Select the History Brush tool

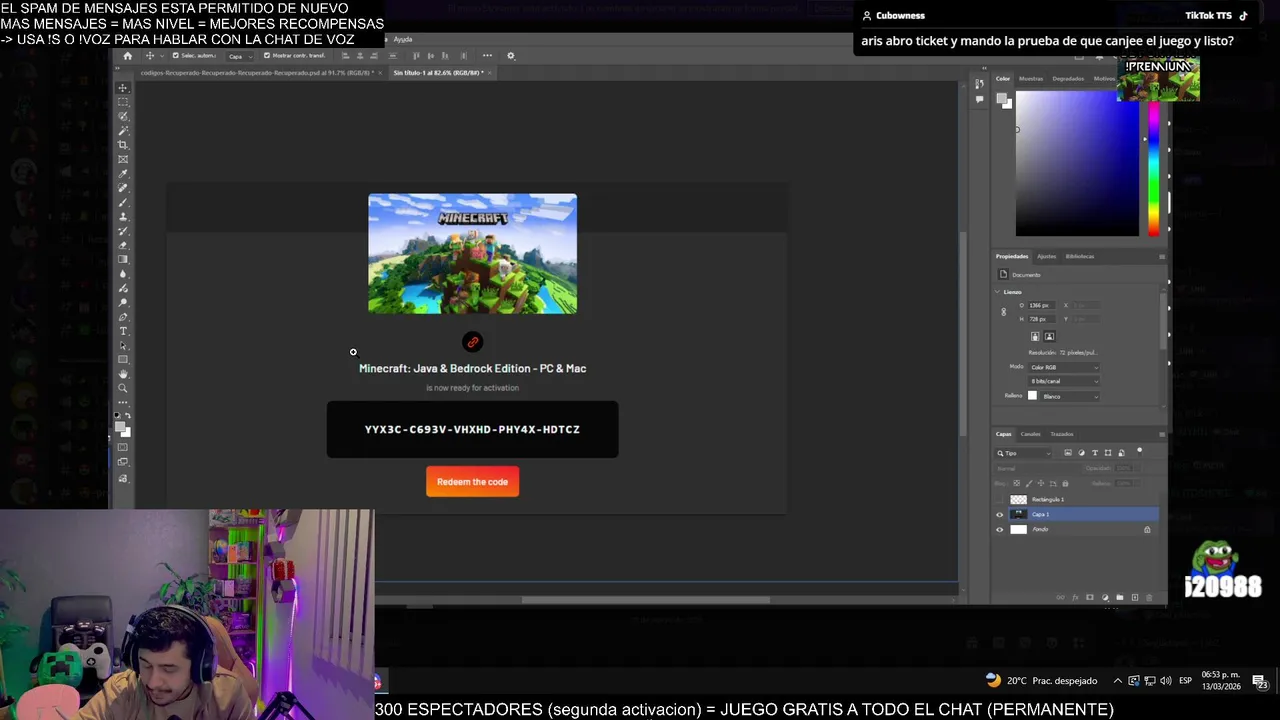point(123,229)
